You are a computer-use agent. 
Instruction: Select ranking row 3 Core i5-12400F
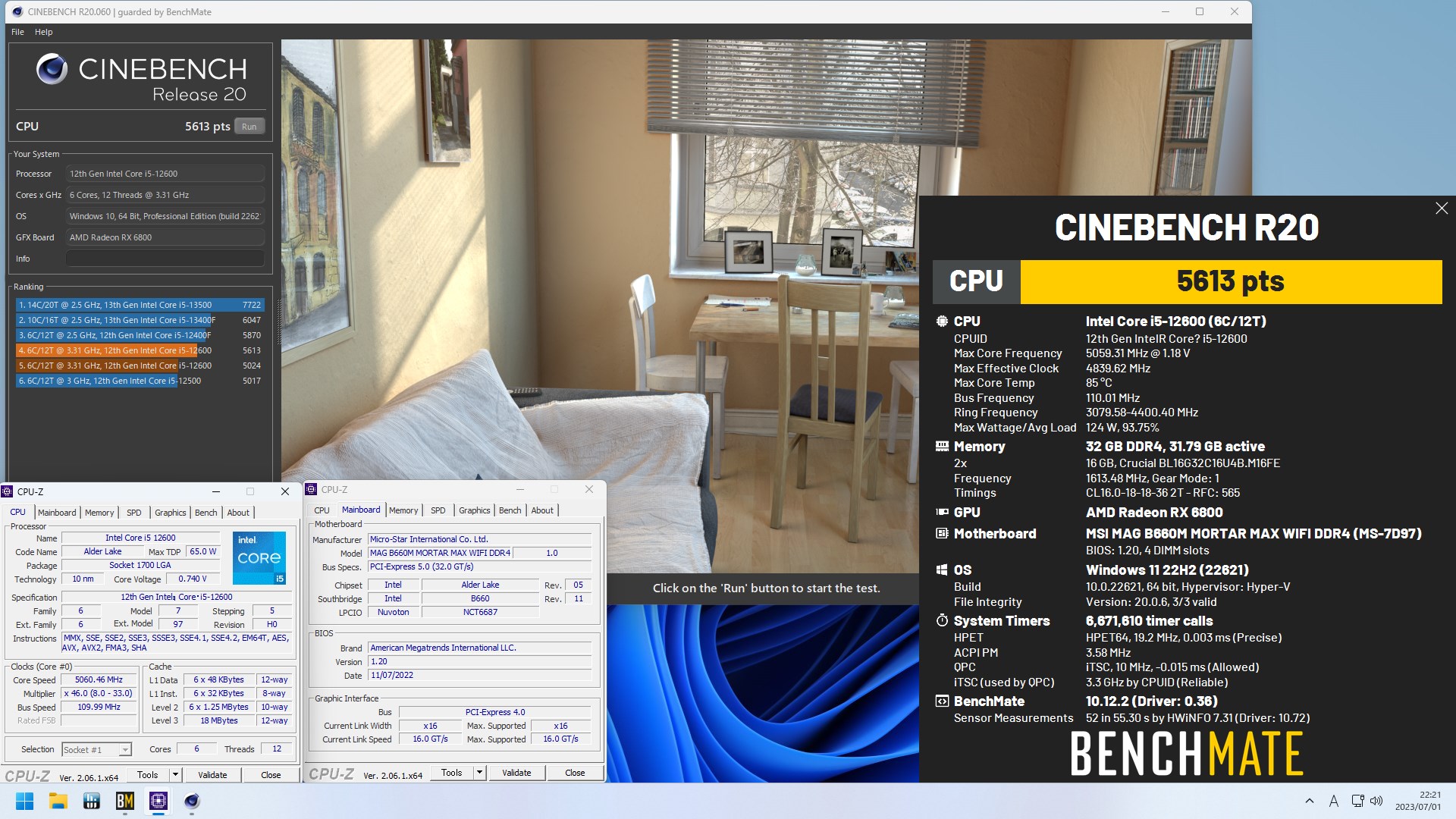(140, 335)
